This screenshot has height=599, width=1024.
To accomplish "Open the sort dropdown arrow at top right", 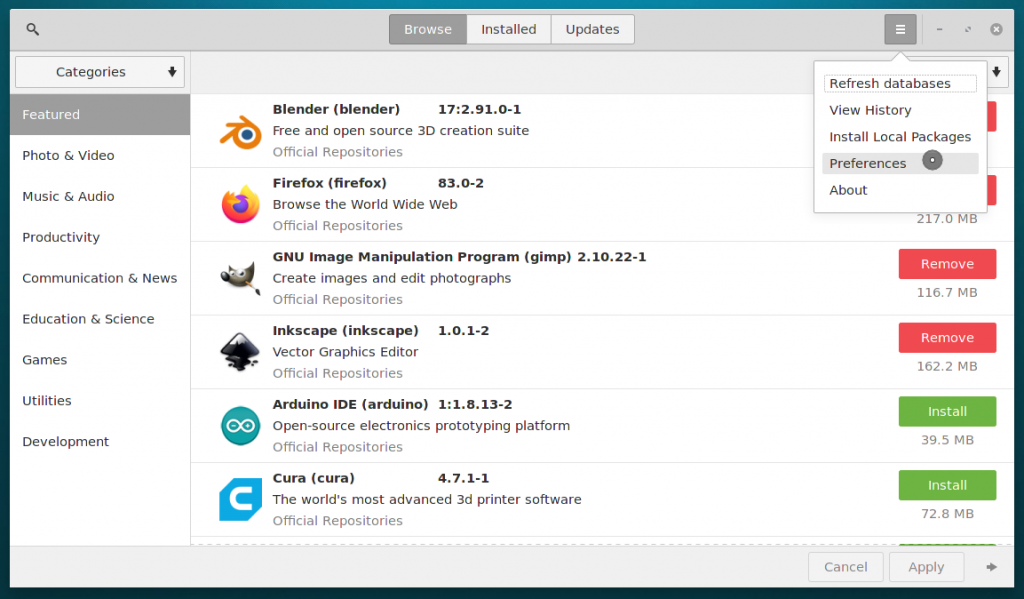I will (997, 72).
